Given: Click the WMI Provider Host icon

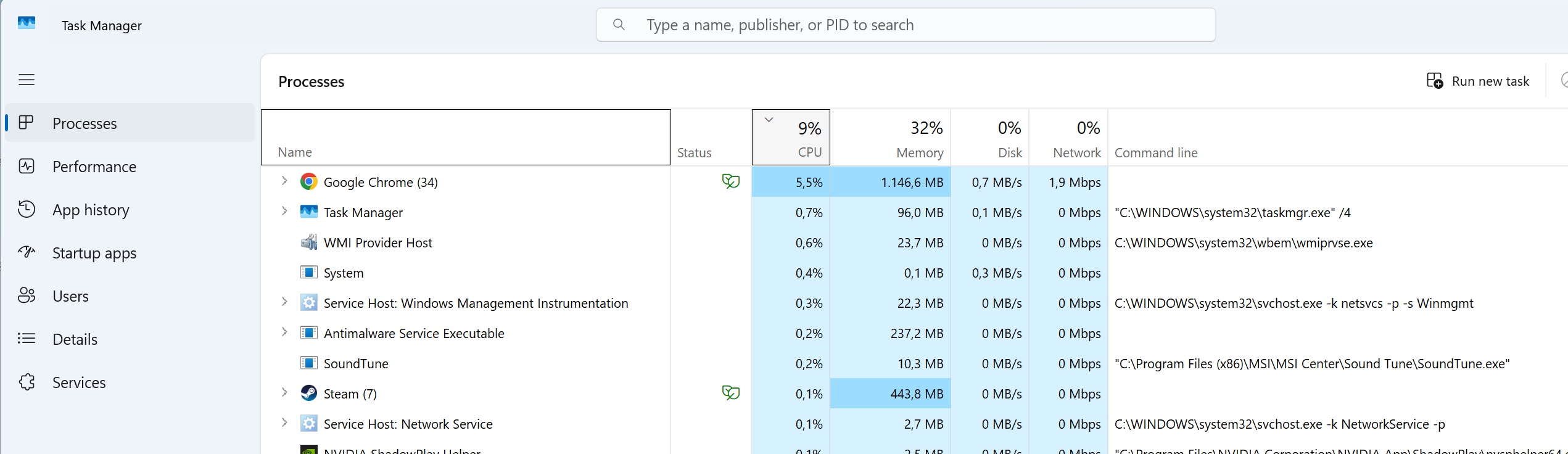Looking at the screenshot, I should pos(308,242).
